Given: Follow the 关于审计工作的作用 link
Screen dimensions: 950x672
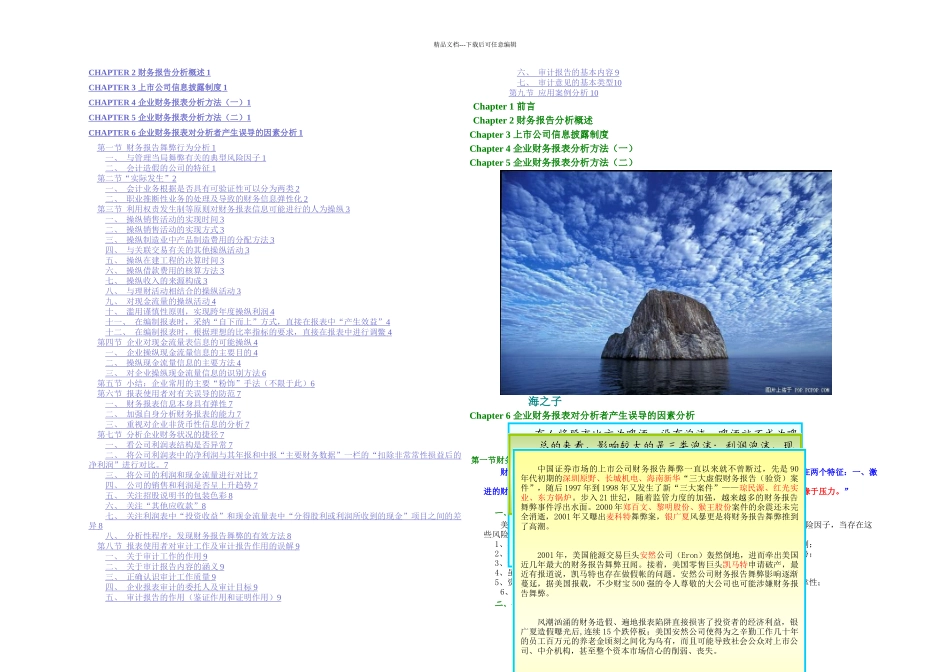Looking at the screenshot, I should [156, 556].
